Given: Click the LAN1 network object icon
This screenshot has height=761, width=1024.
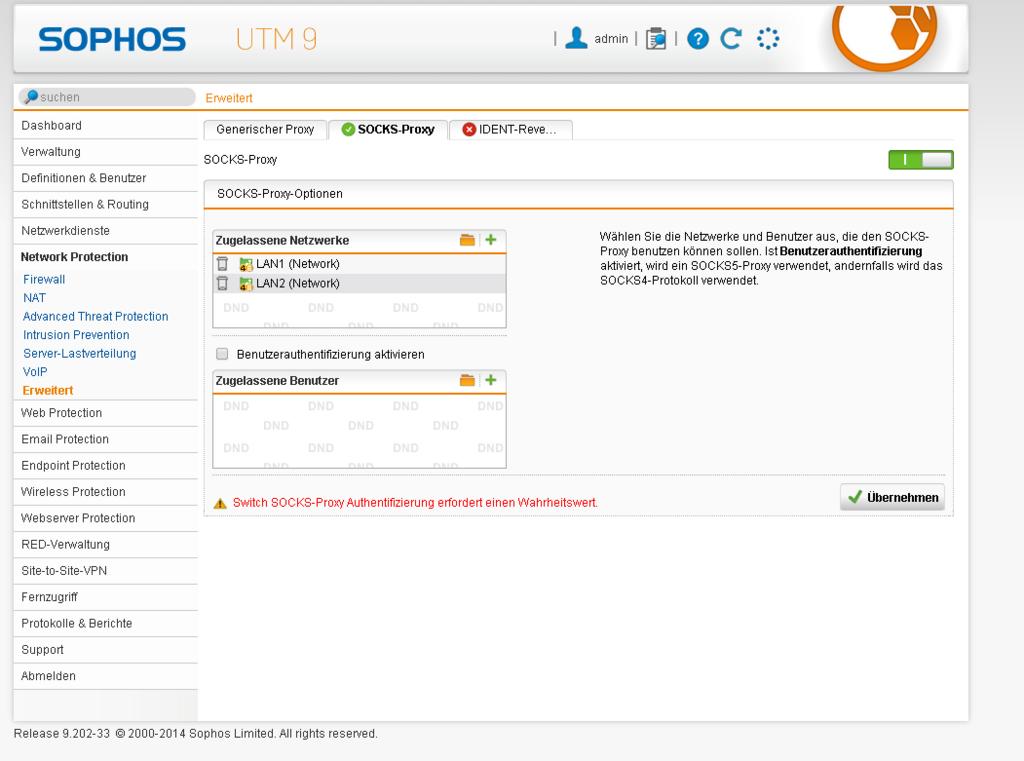Looking at the screenshot, I should [246, 264].
